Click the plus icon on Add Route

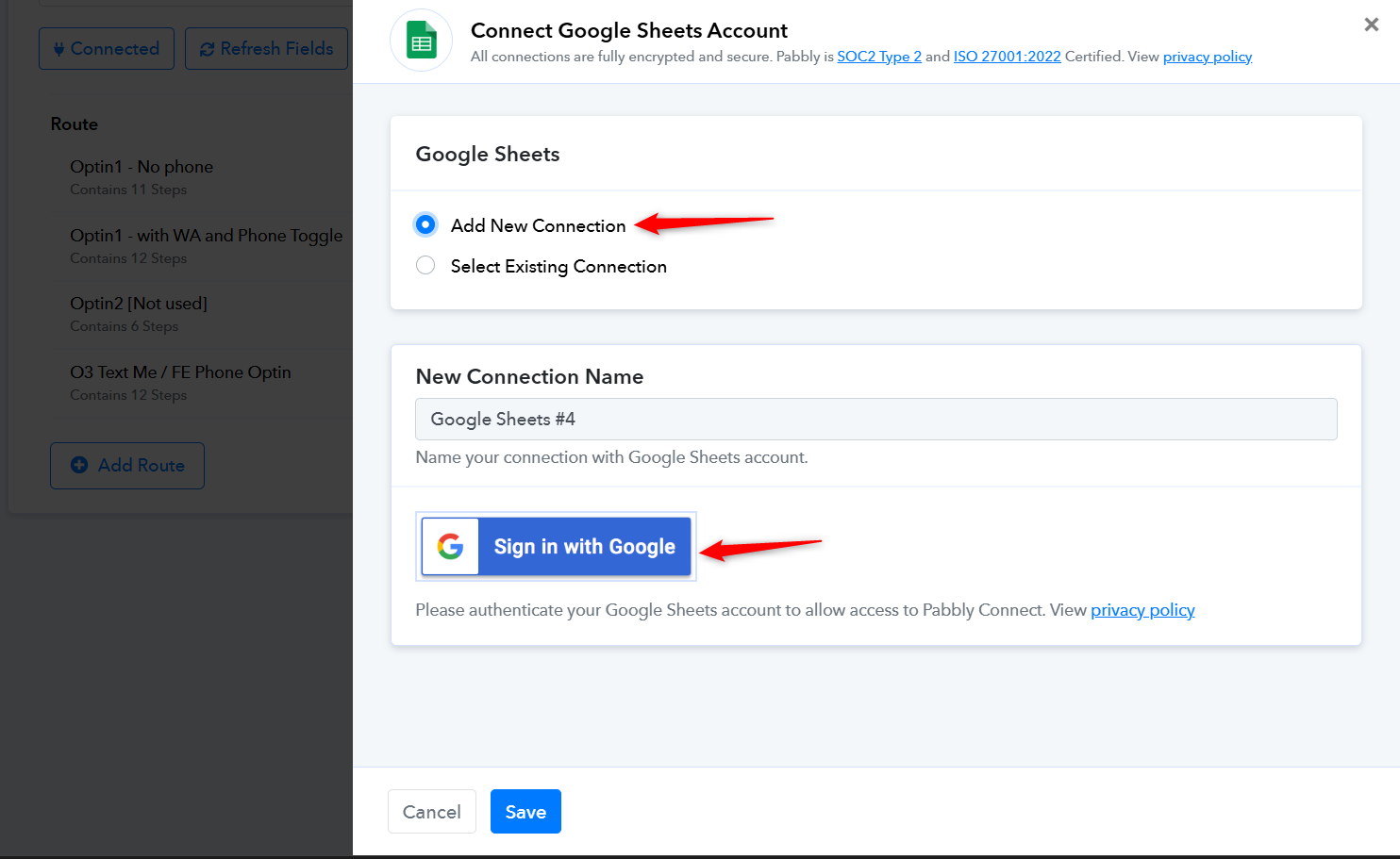pyautogui.click(x=79, y=465)
